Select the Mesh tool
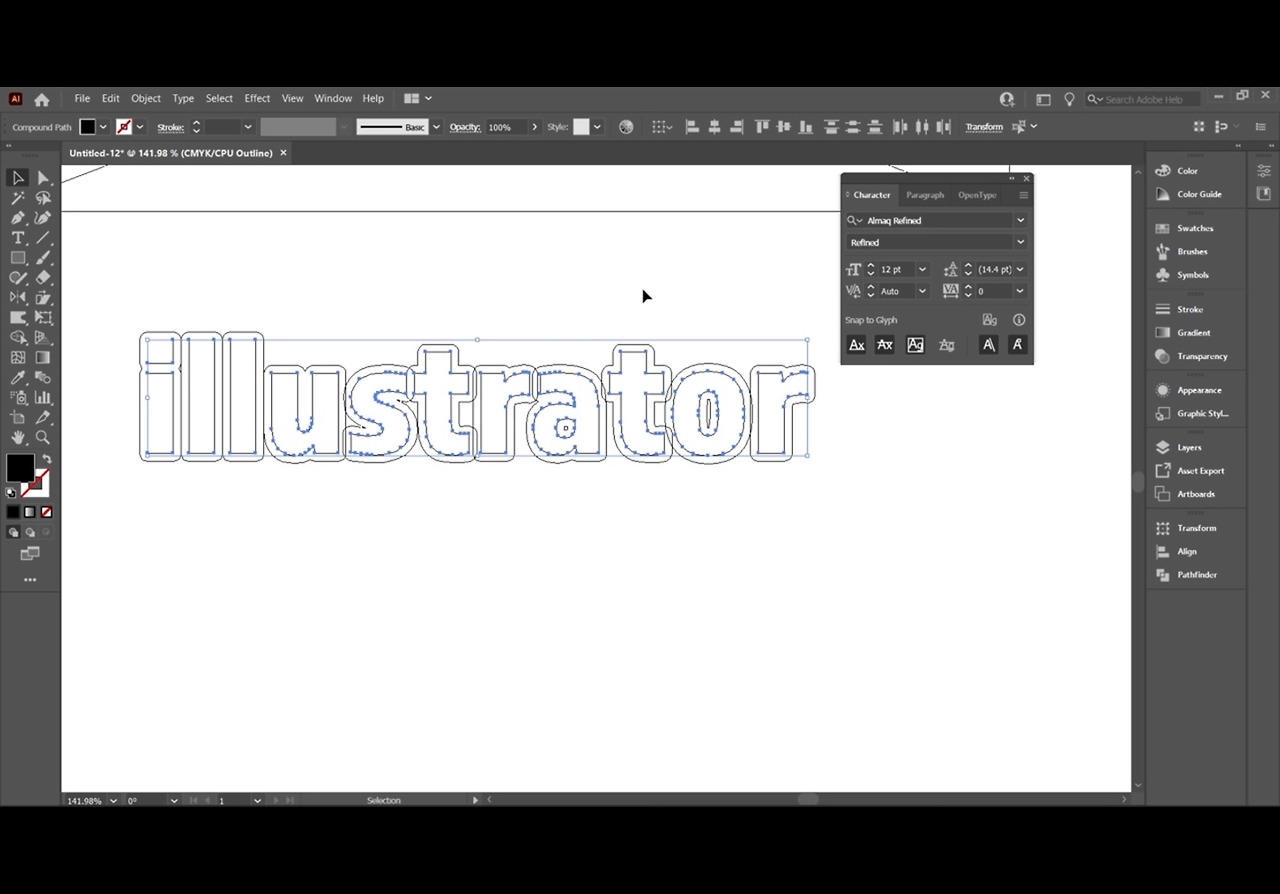1280x894 pixels. [18, 358]
